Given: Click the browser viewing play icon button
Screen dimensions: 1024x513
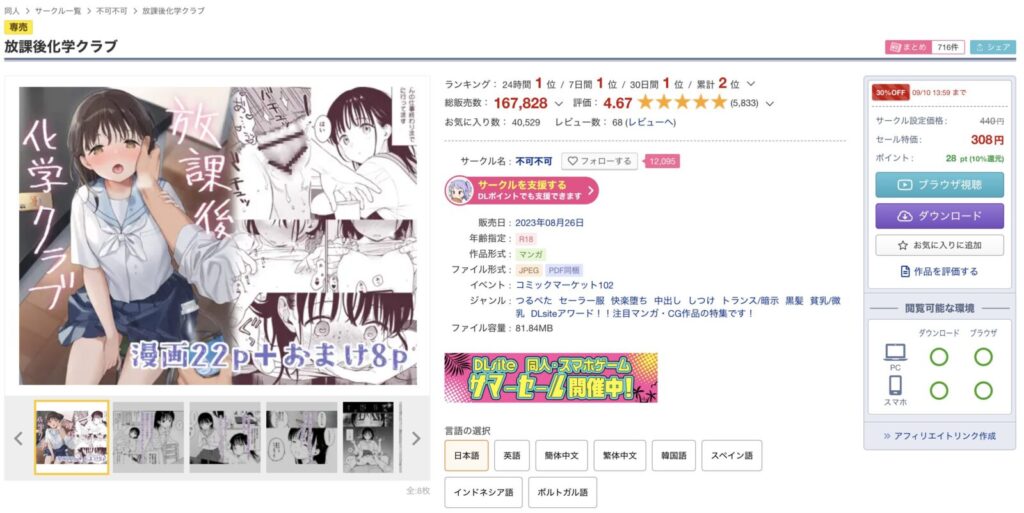Looking at the screenshot, I should (939, 185).
